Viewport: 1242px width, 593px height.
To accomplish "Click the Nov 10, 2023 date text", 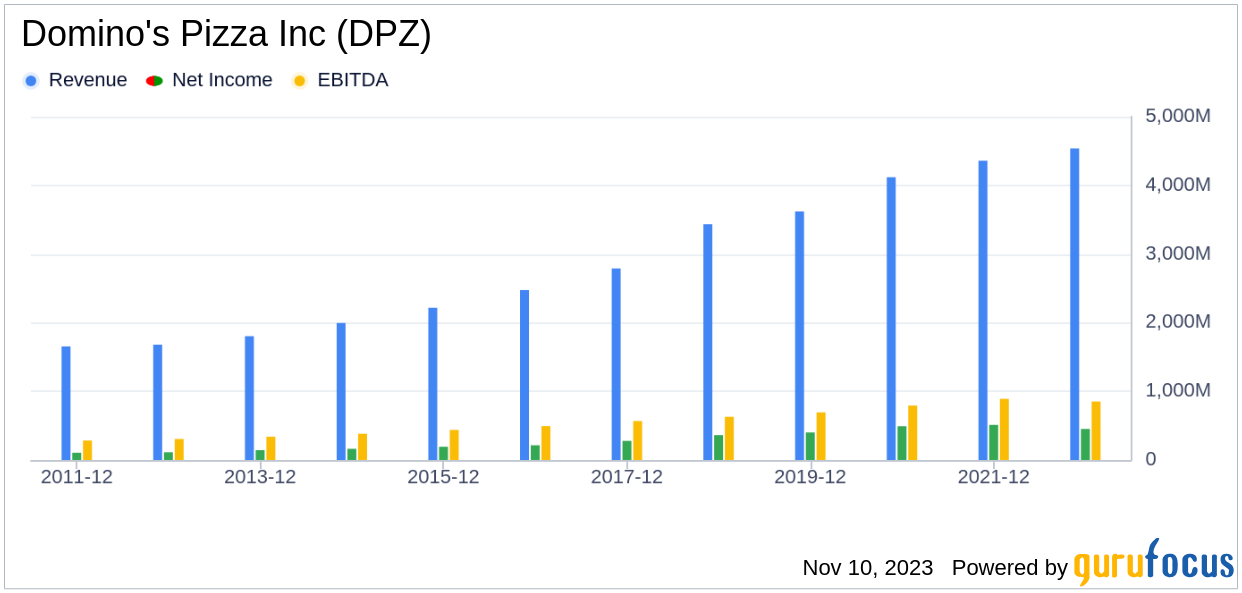I will [x=868, y=568].
